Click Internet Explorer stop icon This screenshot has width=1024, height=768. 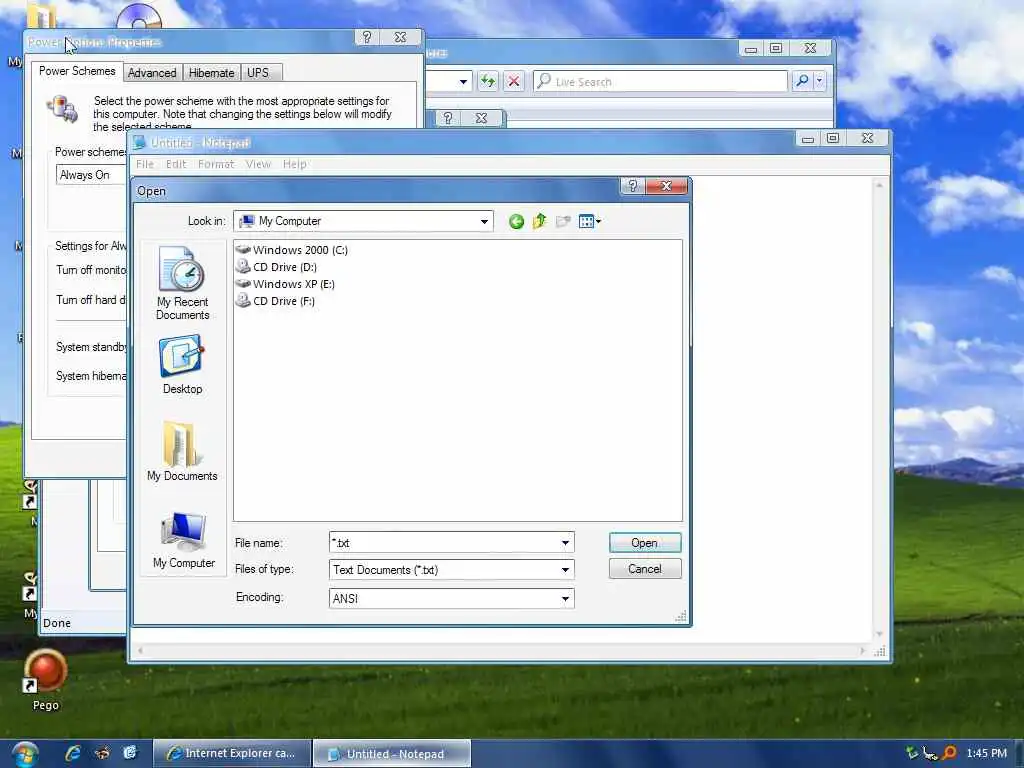(x=514, y=82)
